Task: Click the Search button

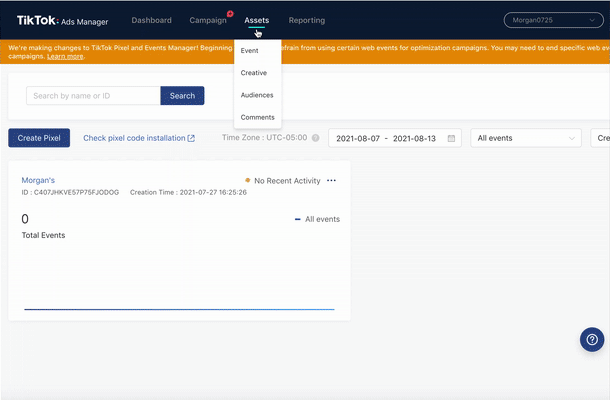Action: coord(182,96)
